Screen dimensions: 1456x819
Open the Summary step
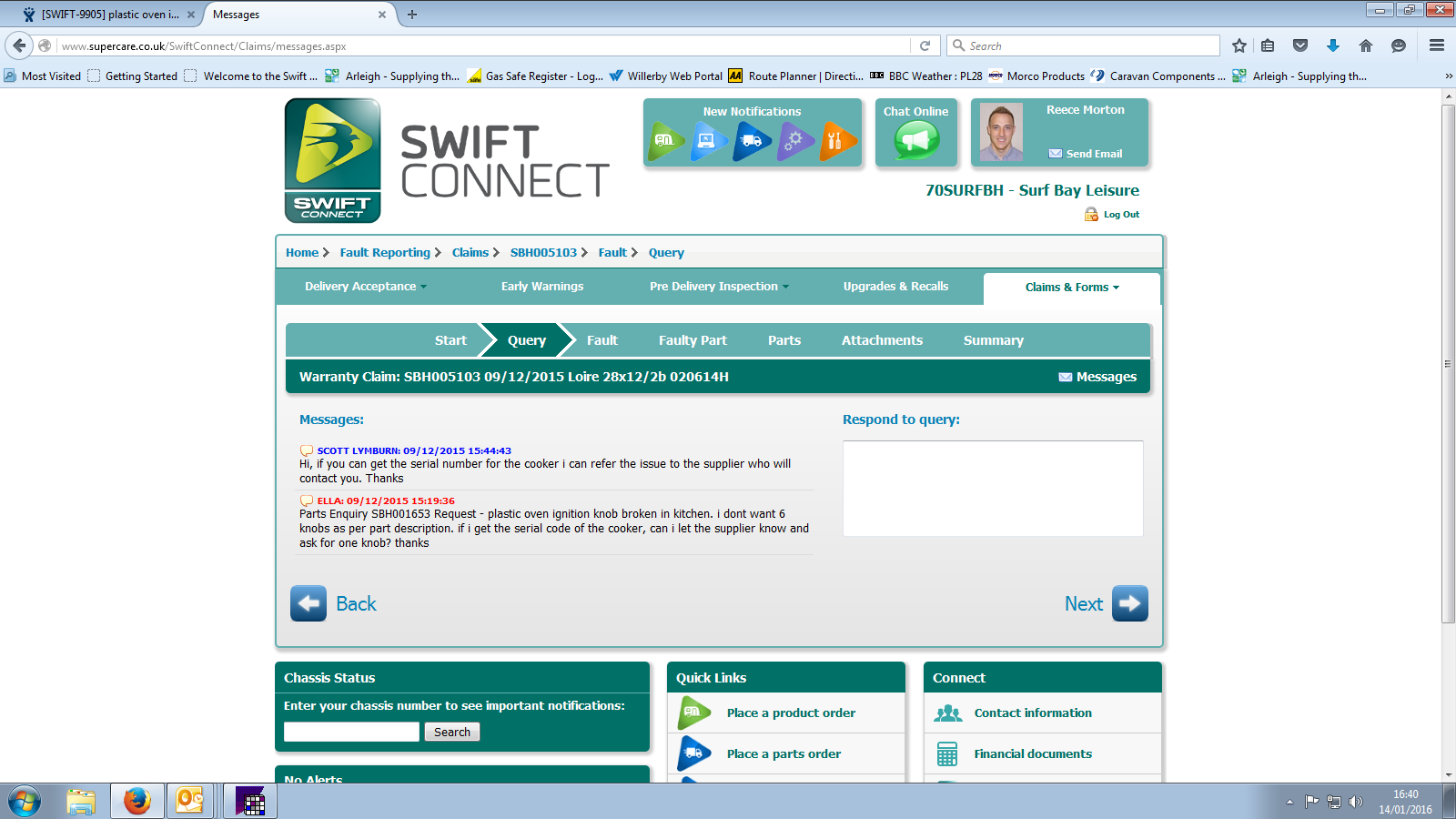click(x=994, y=340)
